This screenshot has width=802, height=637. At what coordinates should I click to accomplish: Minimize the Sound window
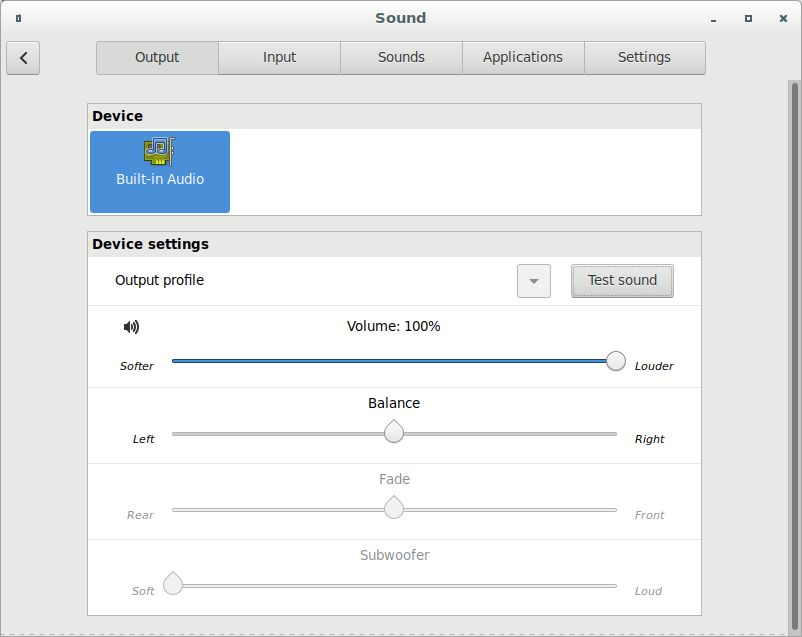(x=713, y=19)
